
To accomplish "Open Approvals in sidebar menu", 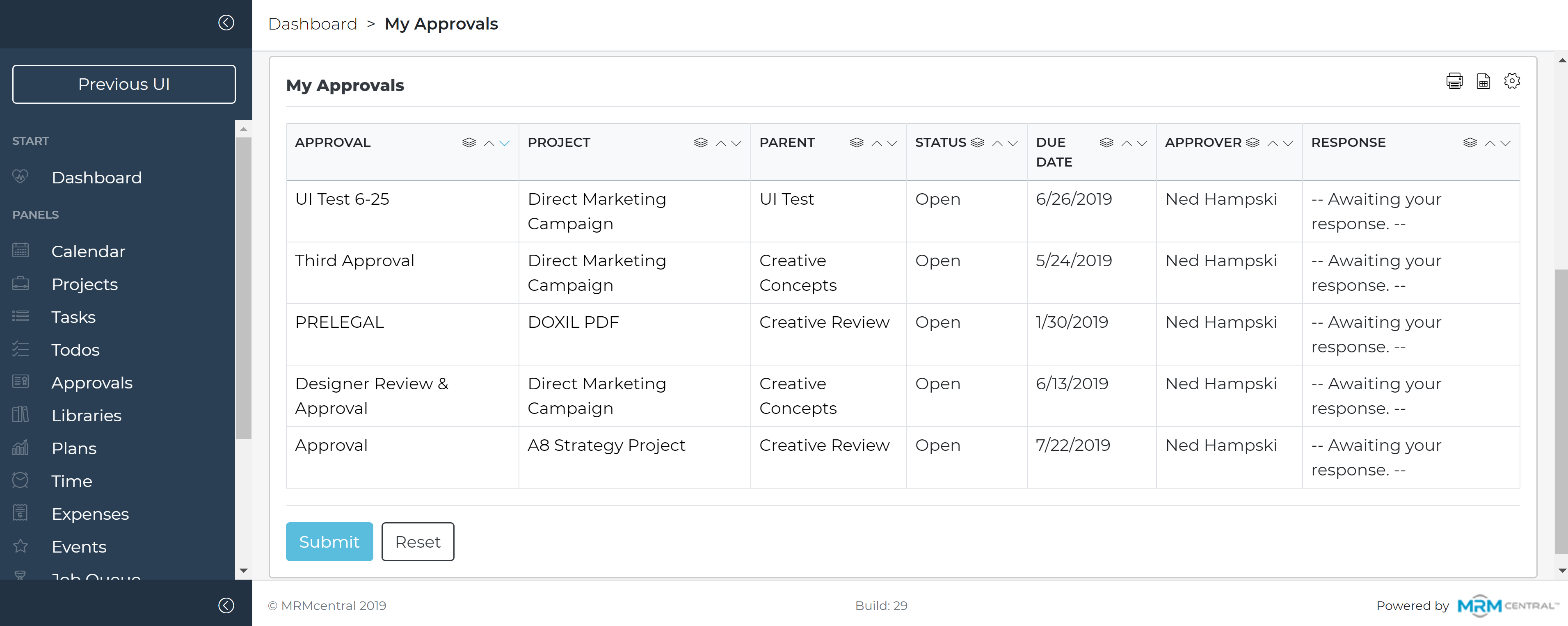I will pyautogui.click(x=92, y=383).
